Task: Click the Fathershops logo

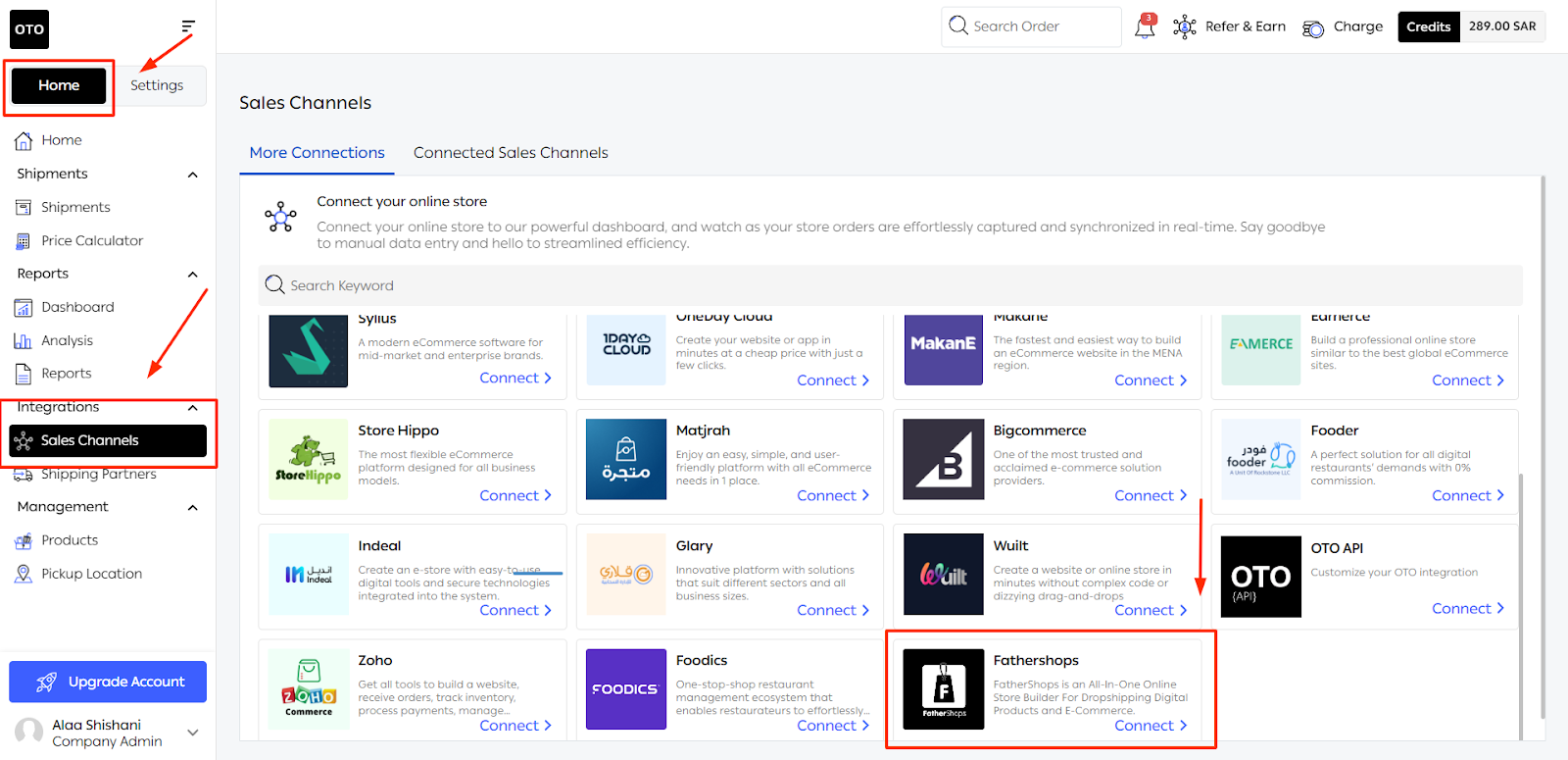Action: pyautogui.click(x=944, y=689)
